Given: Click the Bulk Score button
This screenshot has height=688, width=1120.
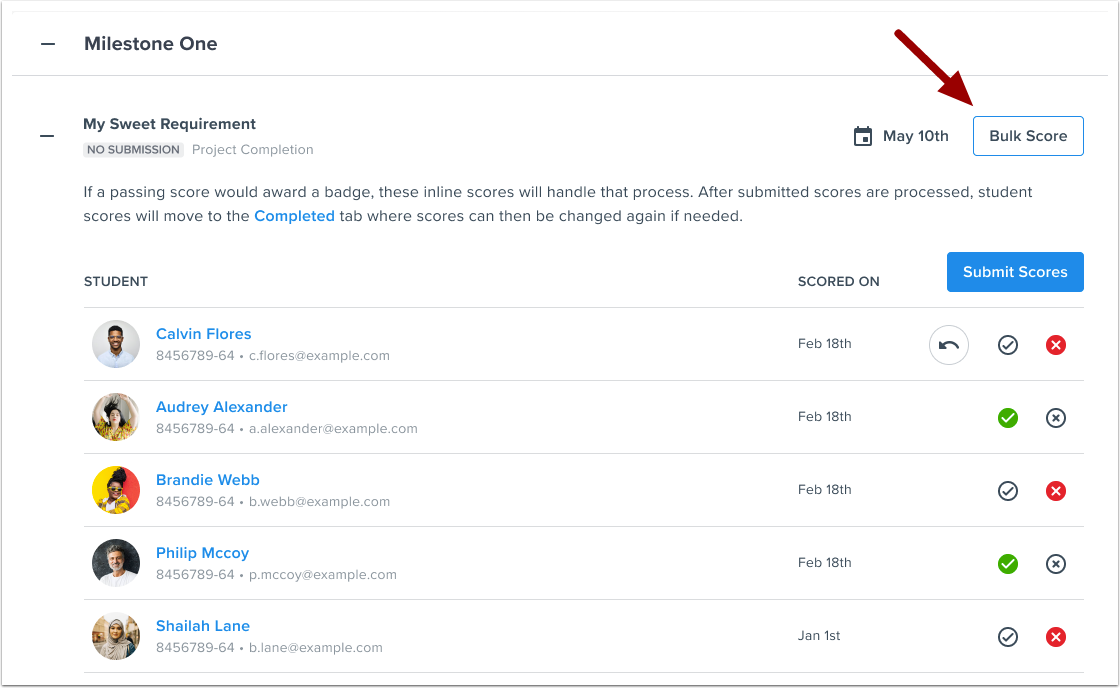Looking at the screenshot, I should (x=1028, y=135).
